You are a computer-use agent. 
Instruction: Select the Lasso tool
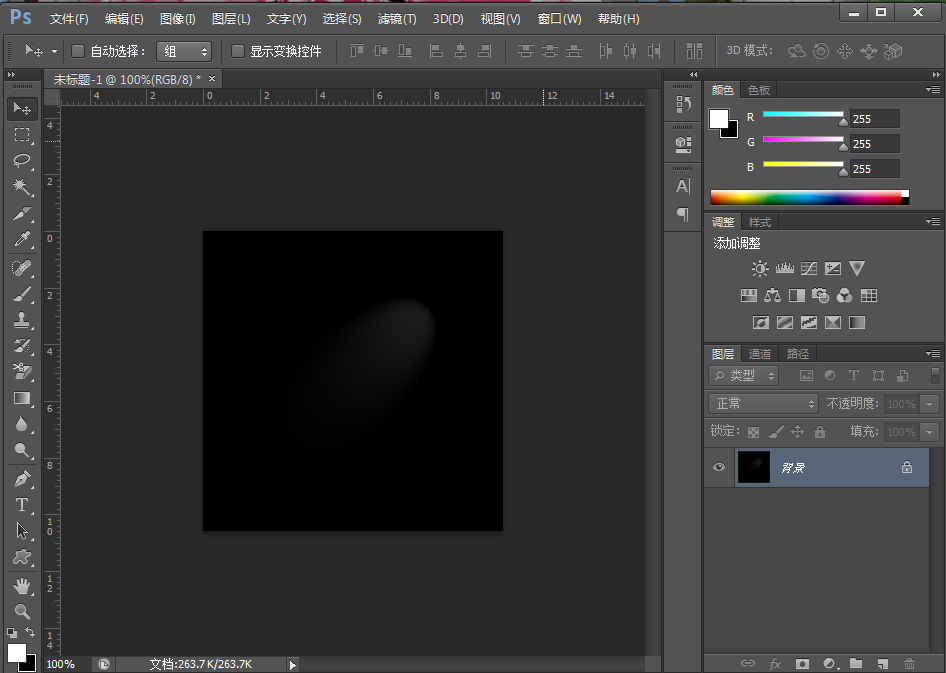pyautogui.click(x=22, y=161)
